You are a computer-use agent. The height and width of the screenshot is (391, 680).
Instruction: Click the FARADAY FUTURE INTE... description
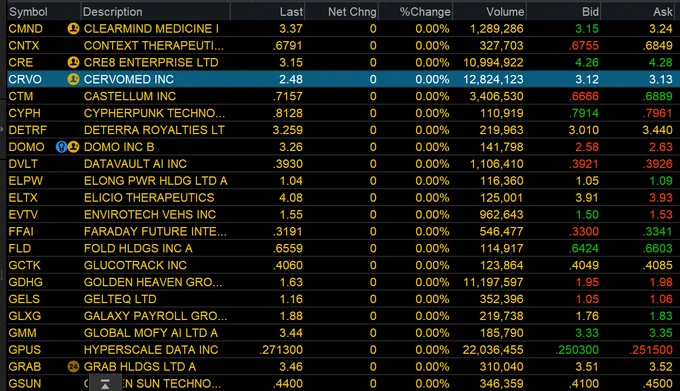point(155,231)
